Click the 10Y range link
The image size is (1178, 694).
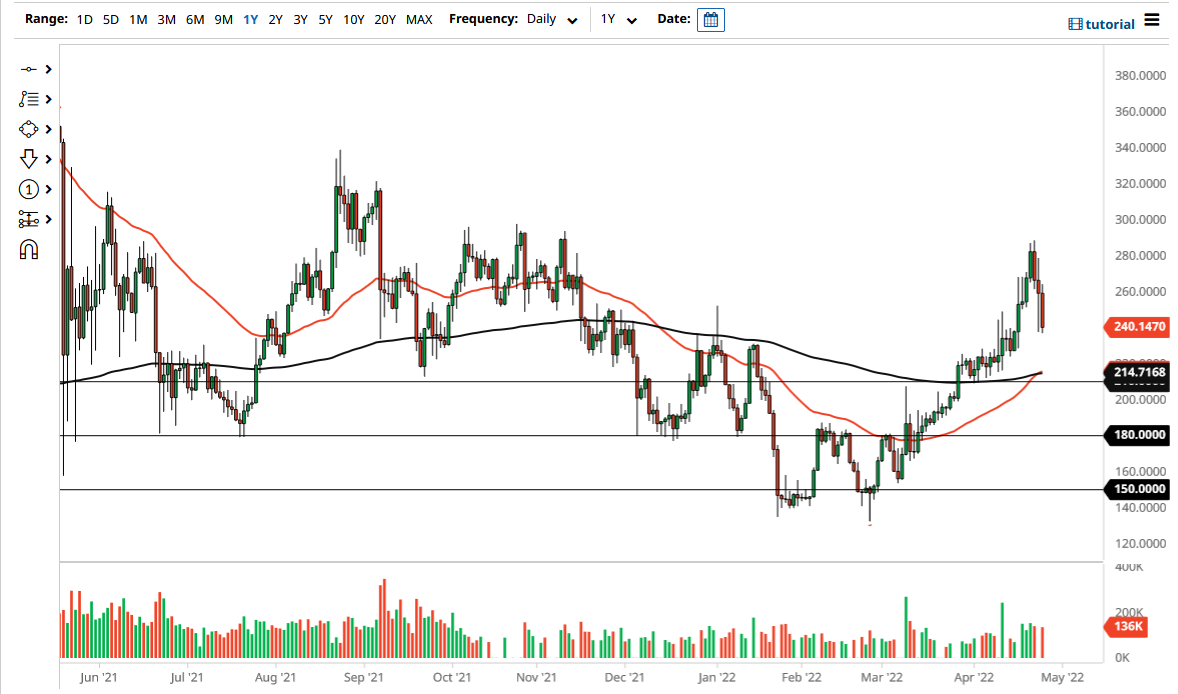tap(353, 18)
